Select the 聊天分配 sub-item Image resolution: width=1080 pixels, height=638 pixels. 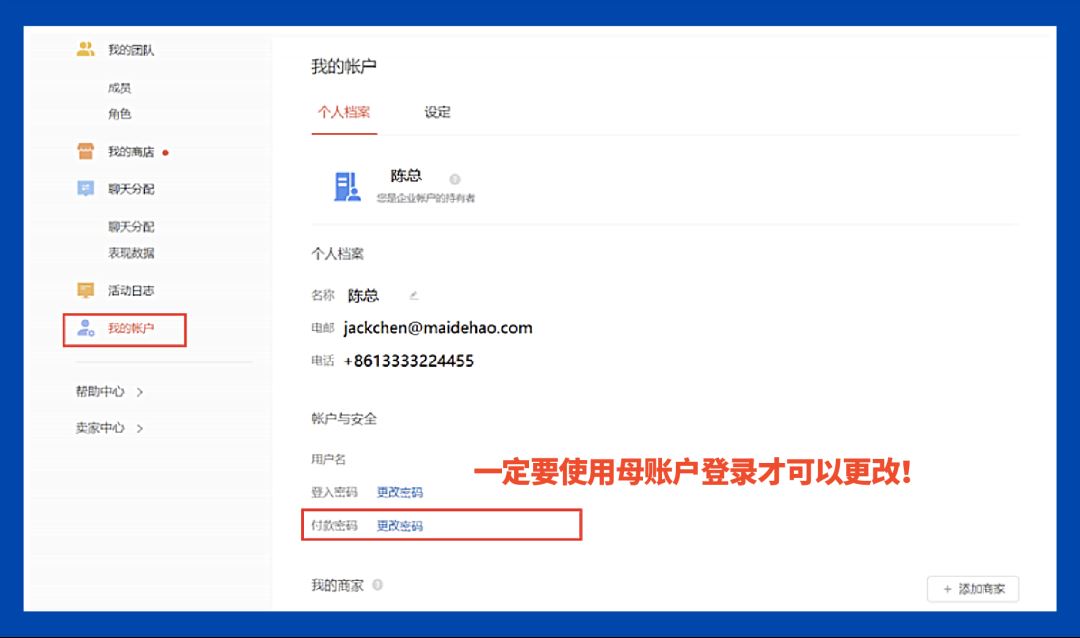point(131,227)
